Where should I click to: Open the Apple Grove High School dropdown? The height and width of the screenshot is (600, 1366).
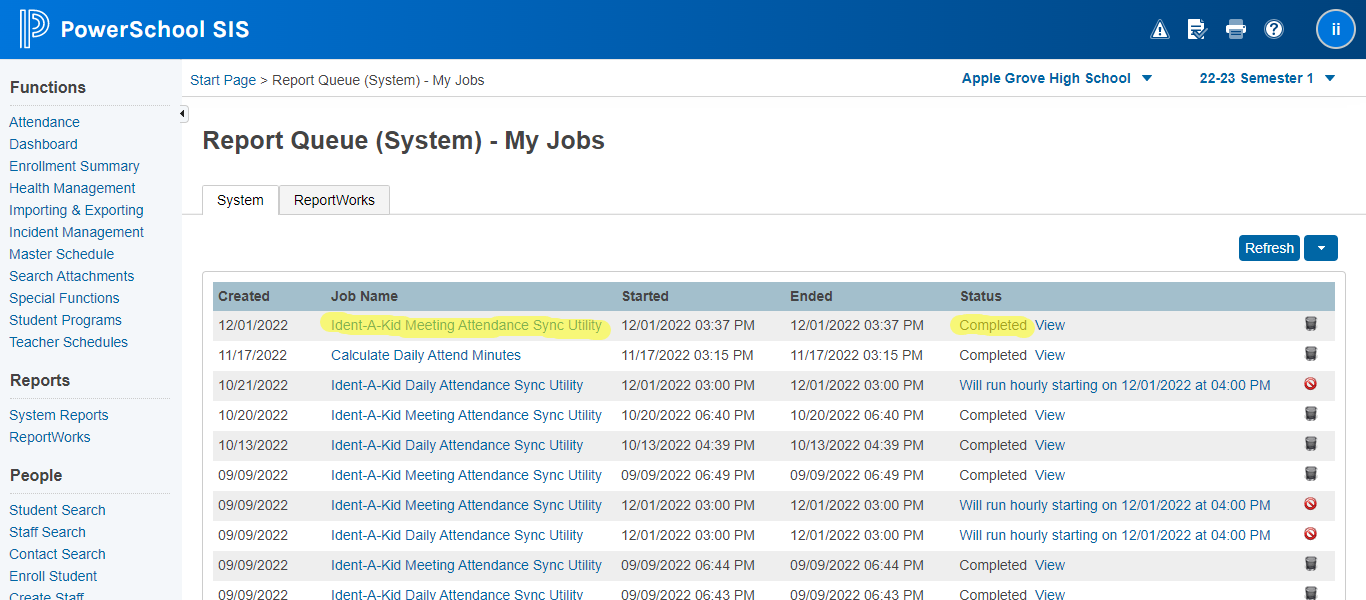click(1057, 78)
